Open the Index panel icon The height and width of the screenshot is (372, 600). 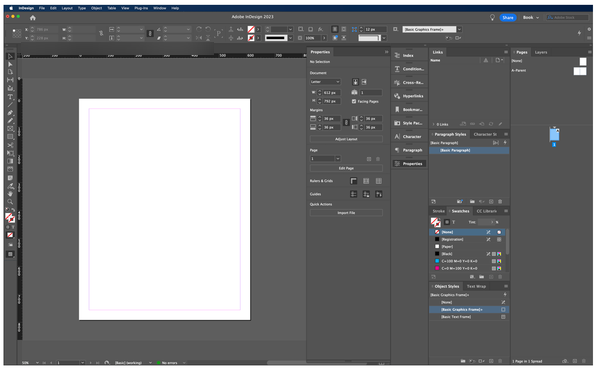pos(397,55)
